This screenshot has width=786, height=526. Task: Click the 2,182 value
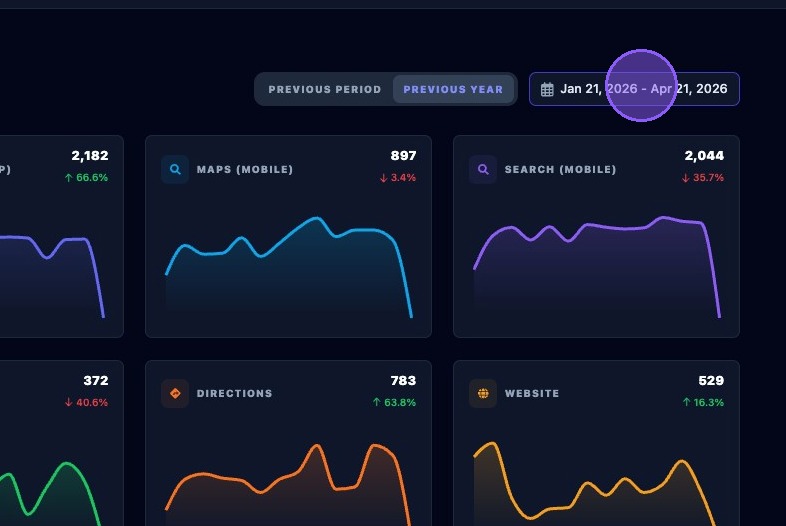coord(90,155)
